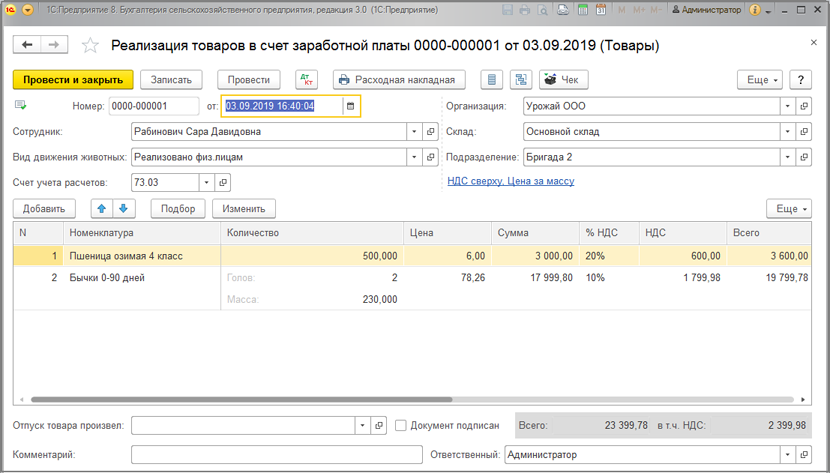The width and height of the screenshot is (830, 473).
Task: Show Дт/Кт postings of the document
Action: (306, 80)
